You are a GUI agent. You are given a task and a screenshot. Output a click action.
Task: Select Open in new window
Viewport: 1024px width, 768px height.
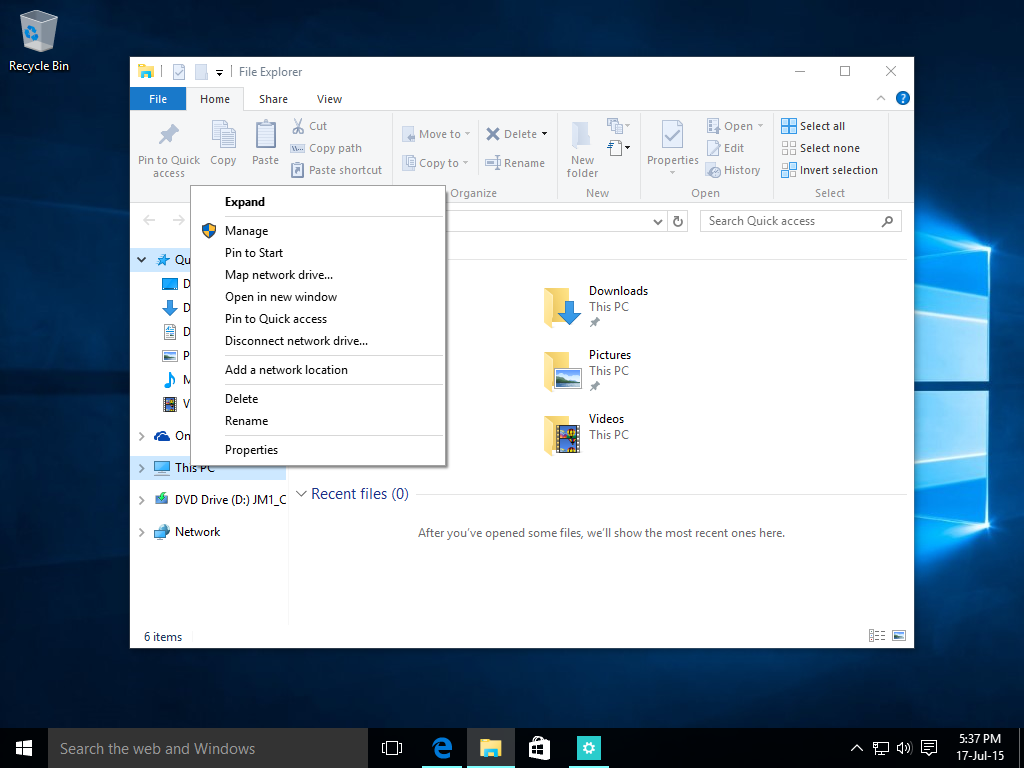point(318,297)
